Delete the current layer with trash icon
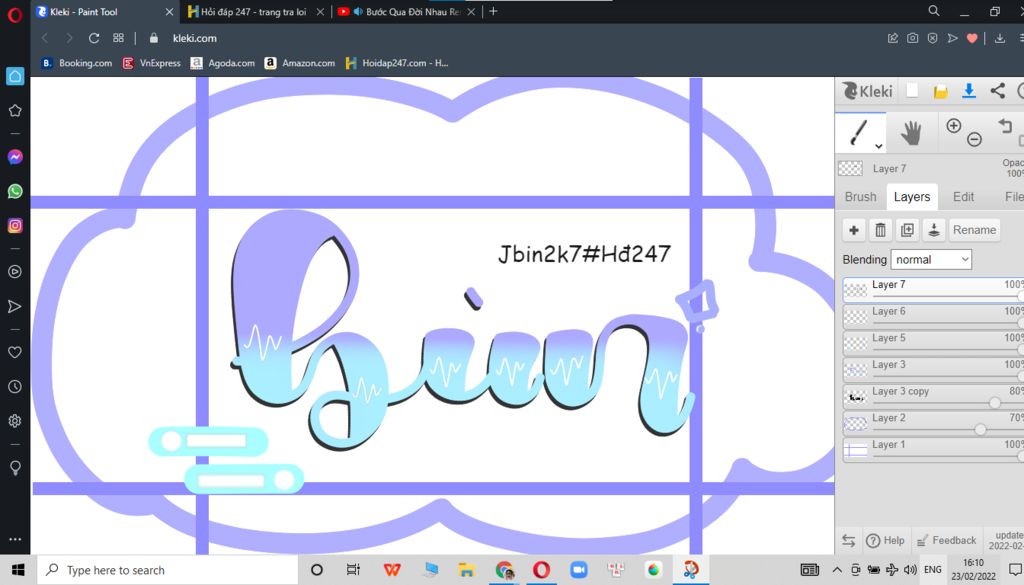Image resolution: width=1024 pixels, height=585 pixels. click(880, 230)
